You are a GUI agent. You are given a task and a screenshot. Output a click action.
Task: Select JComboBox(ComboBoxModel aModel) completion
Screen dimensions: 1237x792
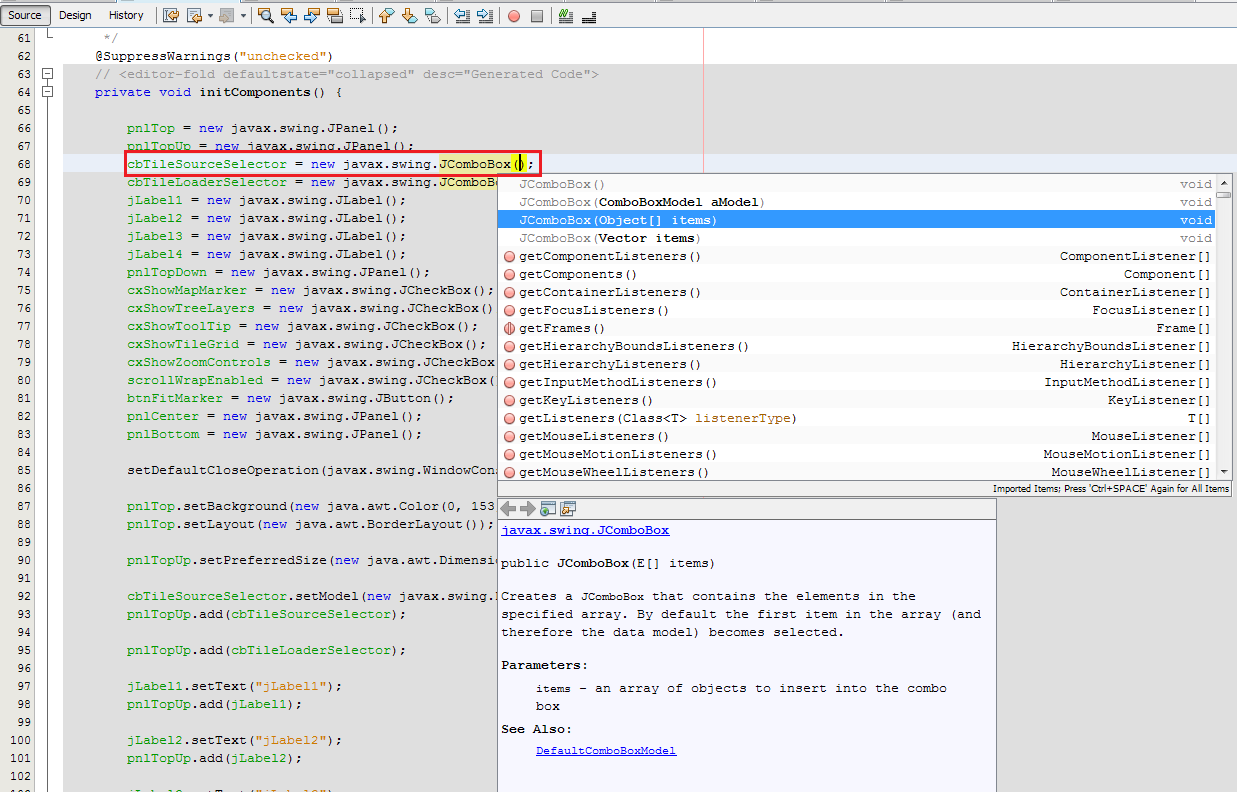[857, 202]
